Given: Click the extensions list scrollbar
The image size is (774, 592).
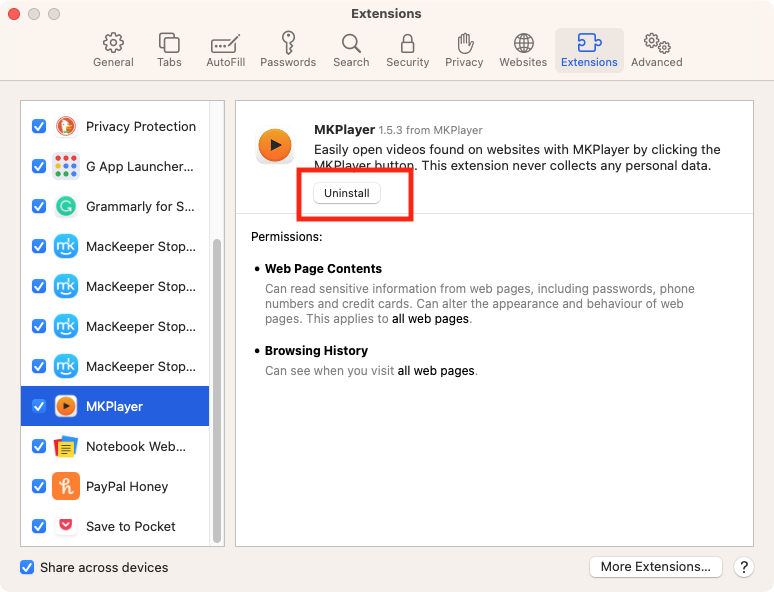Looking at the screenshot, I should tap(216, 391).
